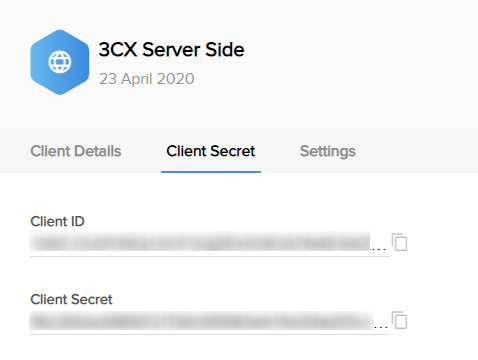Click the ellipsis ending the Client ID value

[x=379, y=249]
